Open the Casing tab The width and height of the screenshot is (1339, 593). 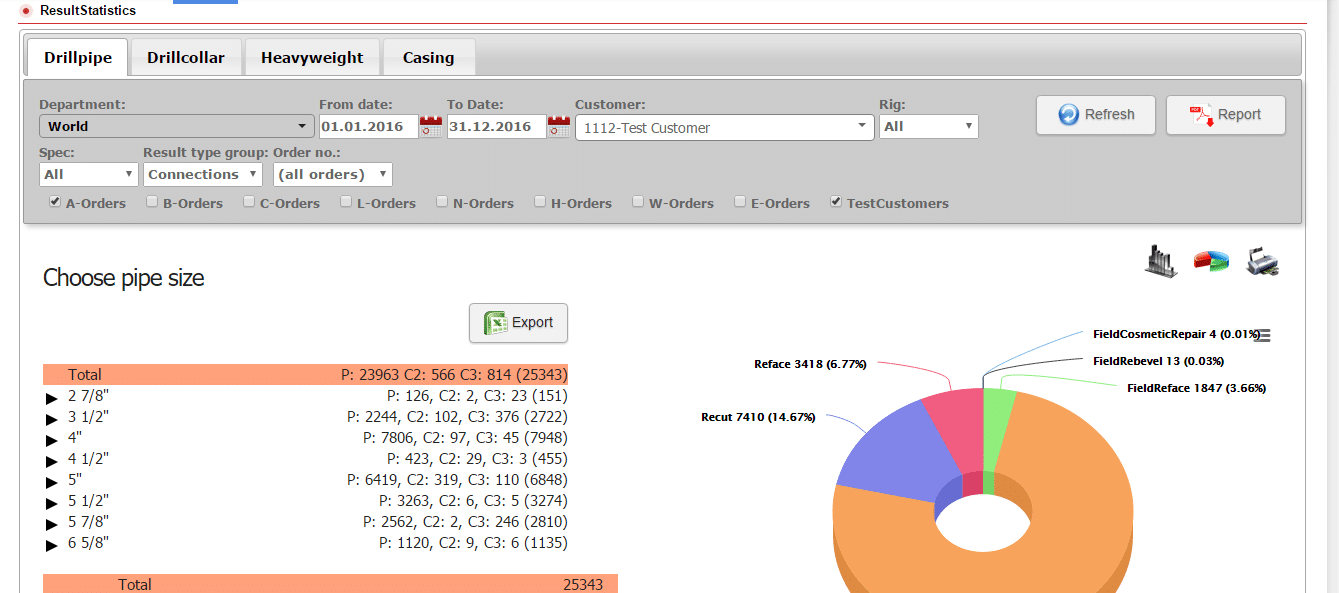pos(429,57)
